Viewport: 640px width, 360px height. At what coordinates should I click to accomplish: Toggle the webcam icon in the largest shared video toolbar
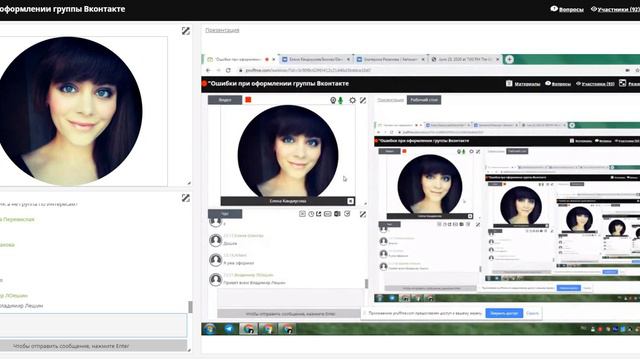(x=333, y=100)
